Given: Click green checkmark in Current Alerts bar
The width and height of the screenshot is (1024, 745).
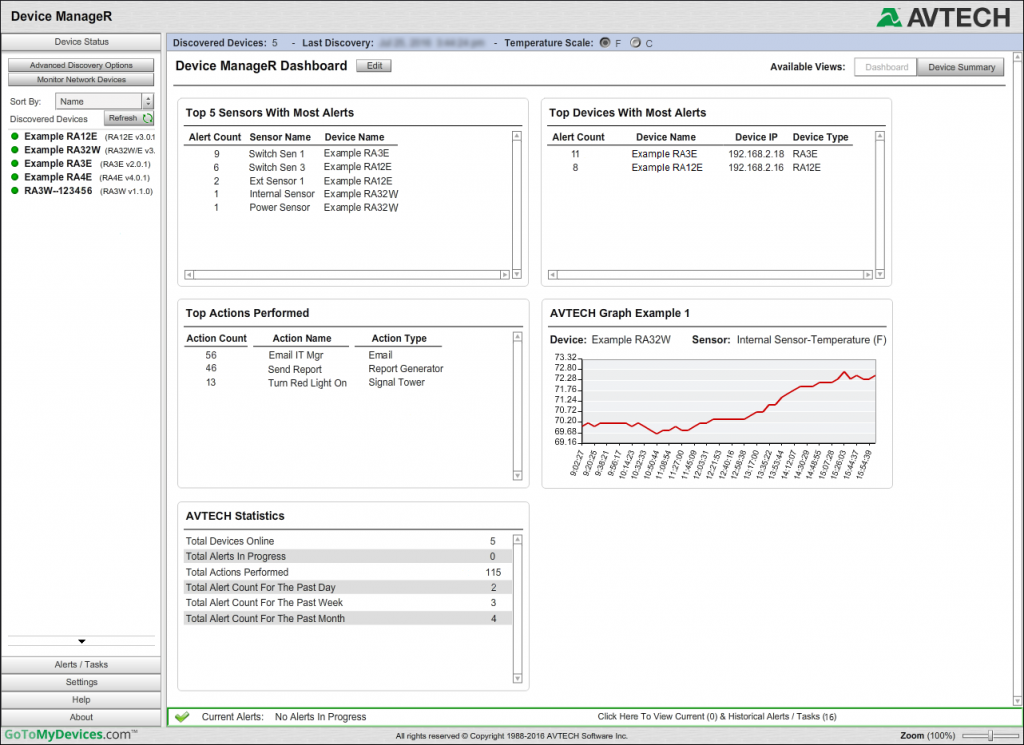Looking at the screenshot, I should coord(183,717).
